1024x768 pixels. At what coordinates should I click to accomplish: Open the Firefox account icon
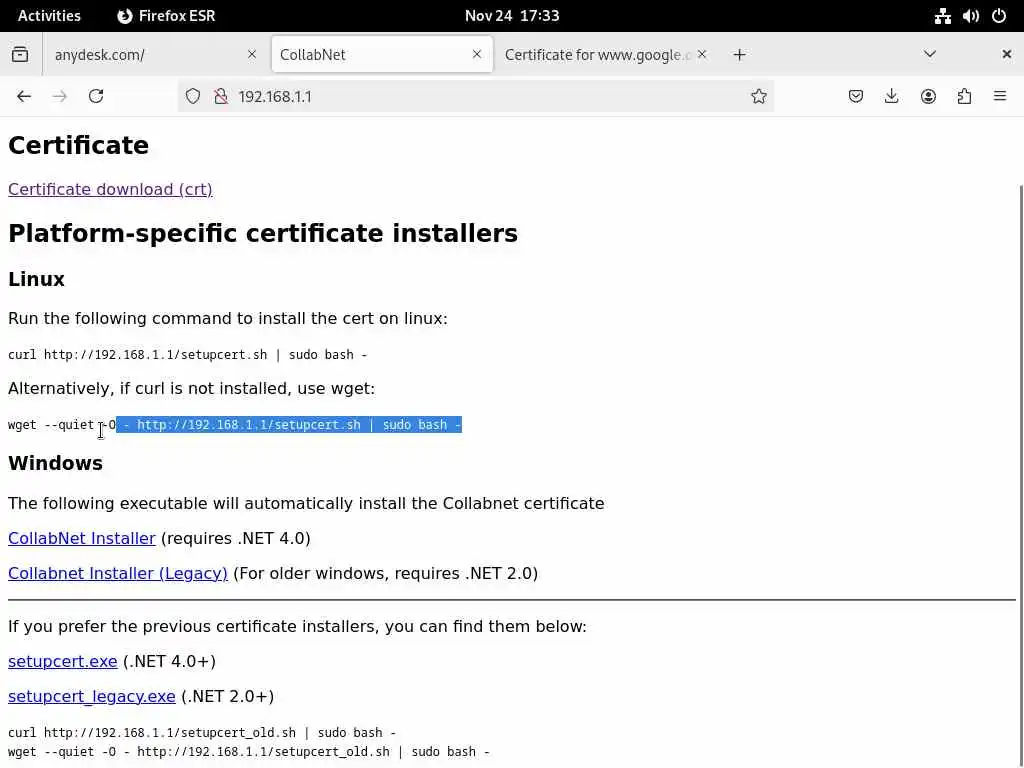pos(928,97)
